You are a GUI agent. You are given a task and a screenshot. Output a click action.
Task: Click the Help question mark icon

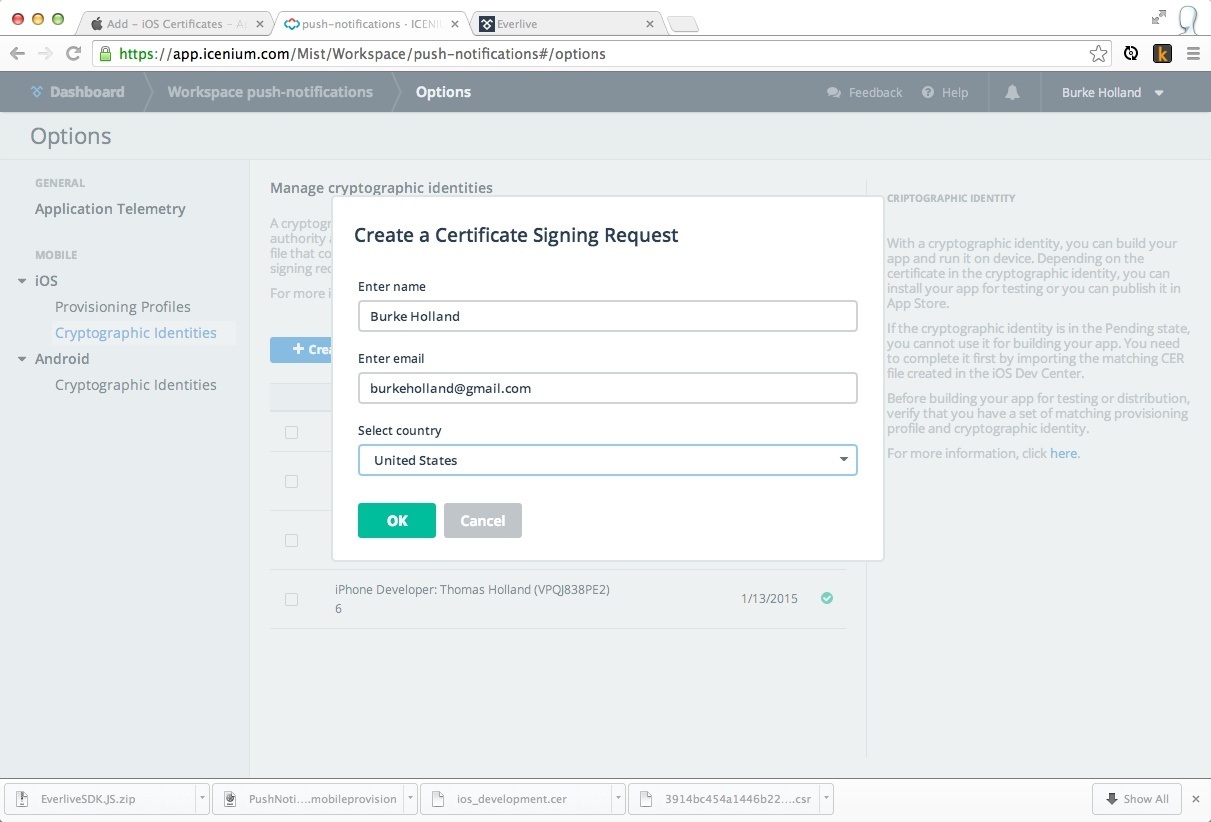tap(928, 92)
